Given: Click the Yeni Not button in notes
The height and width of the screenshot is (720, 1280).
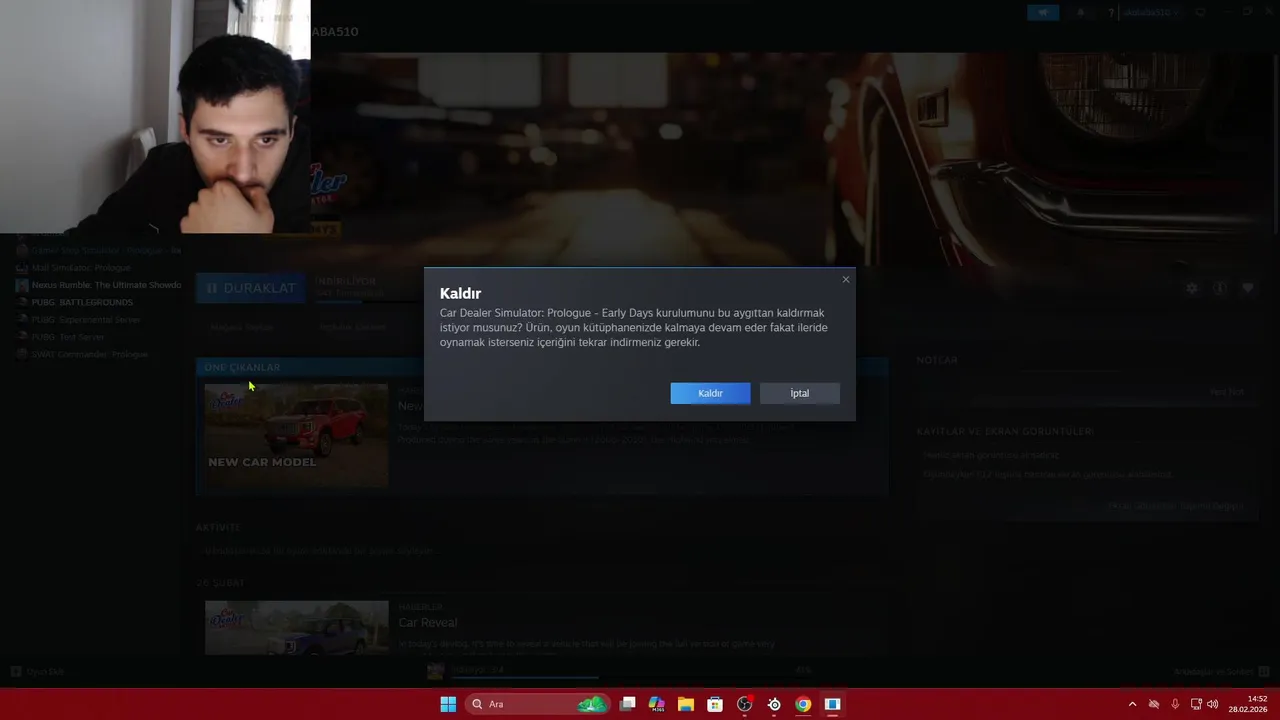Looking at the screenshot, I should tap(1227, 392).
